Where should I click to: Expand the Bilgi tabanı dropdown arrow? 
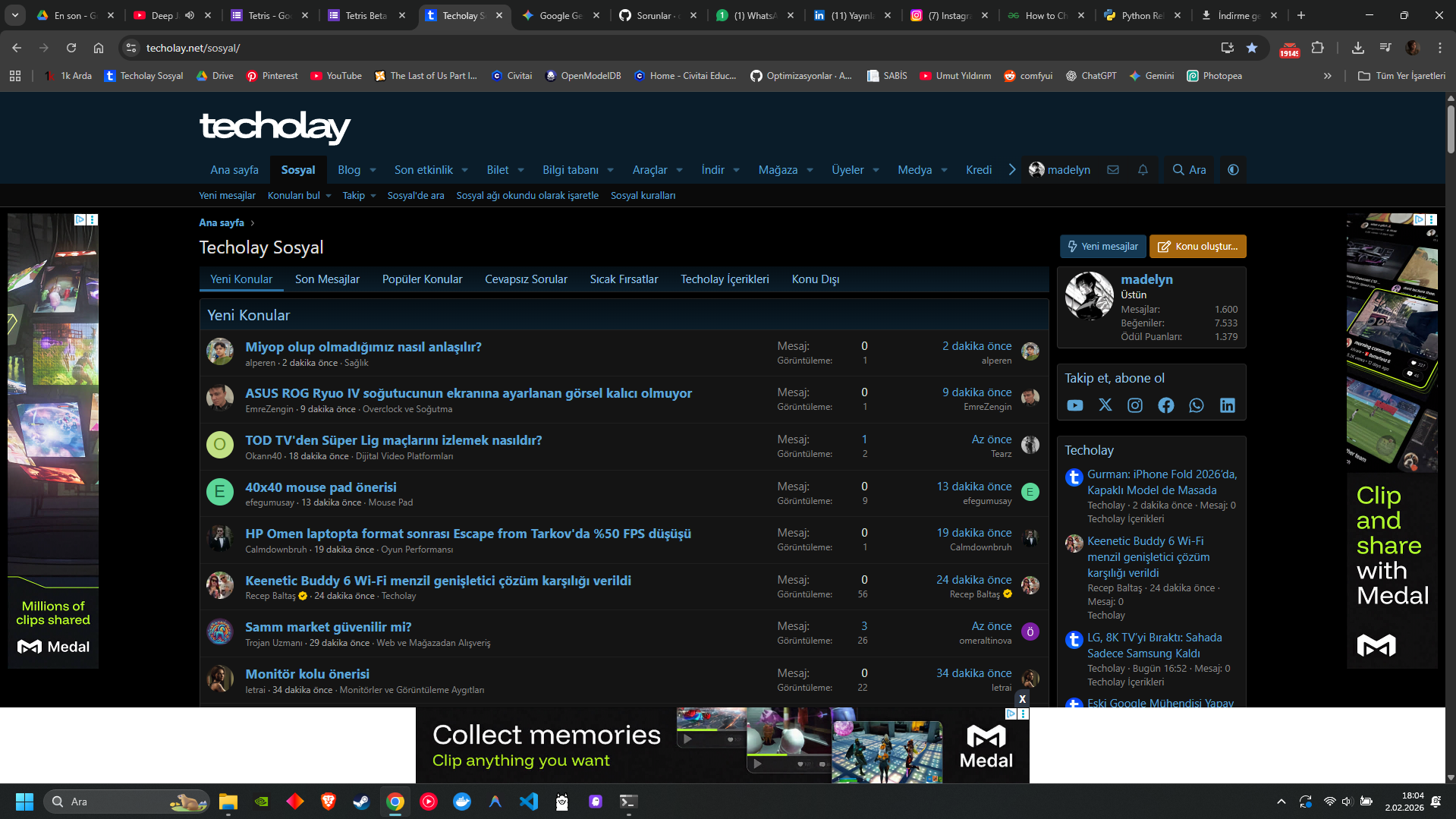click(x=611, y=170)
